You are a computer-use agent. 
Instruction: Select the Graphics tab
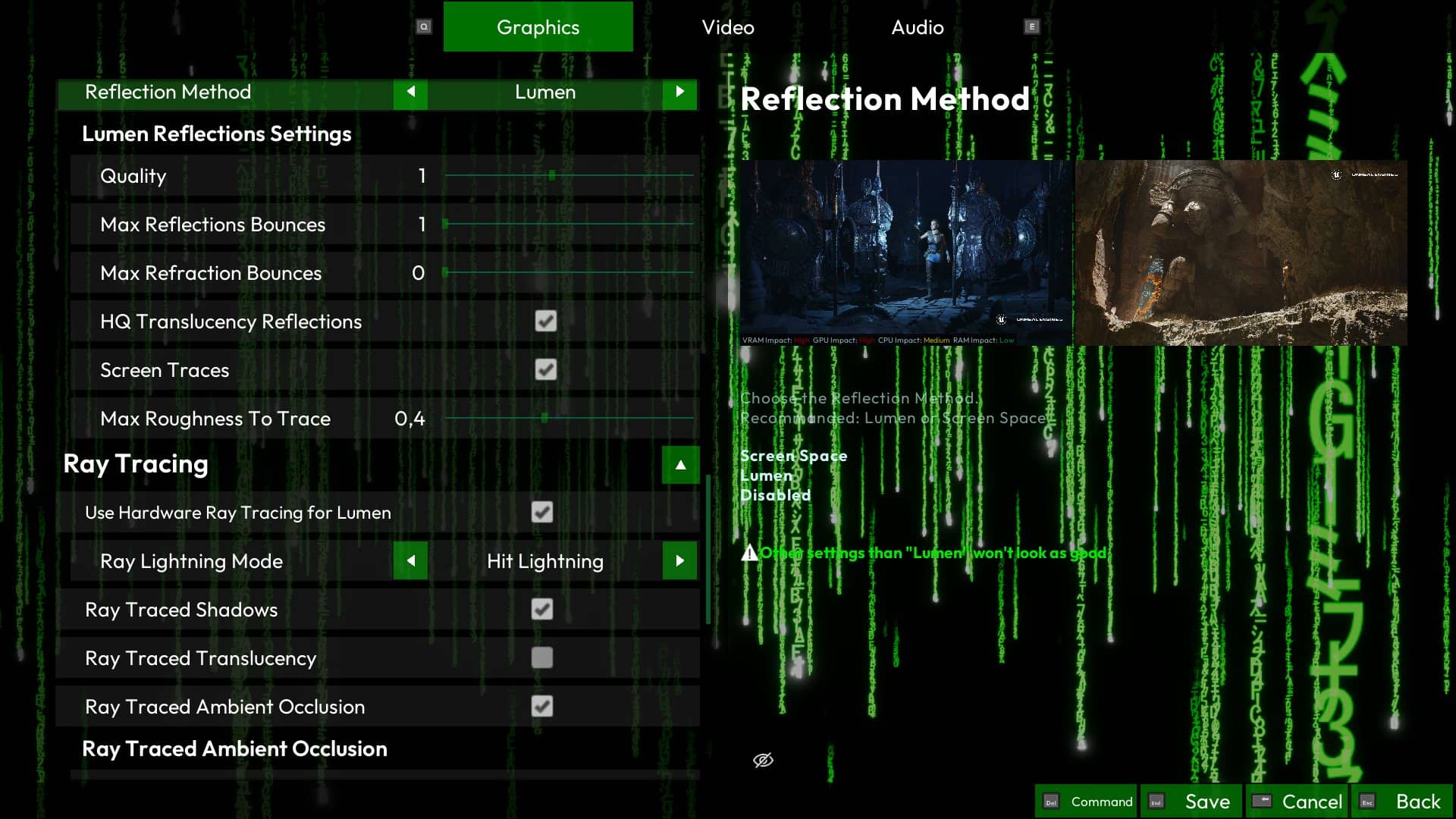[538, 27]
